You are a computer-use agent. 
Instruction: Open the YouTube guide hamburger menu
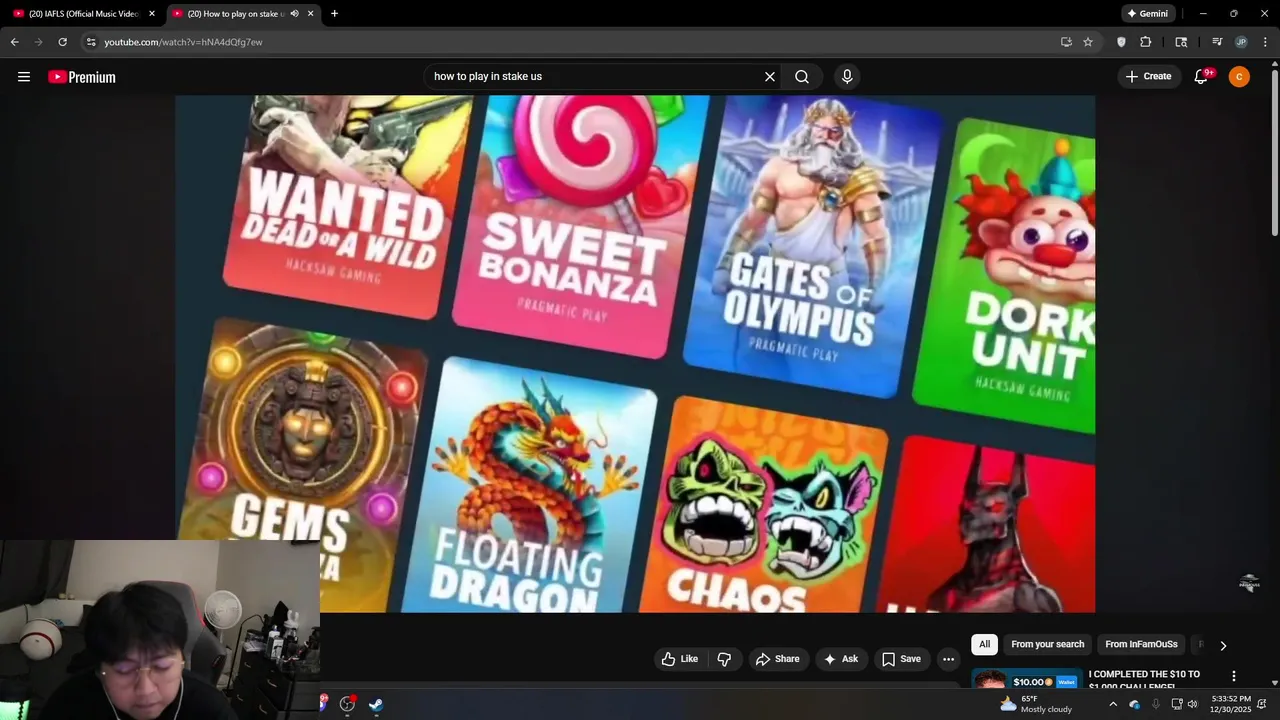pyautogui.click(x=24, y=77)
